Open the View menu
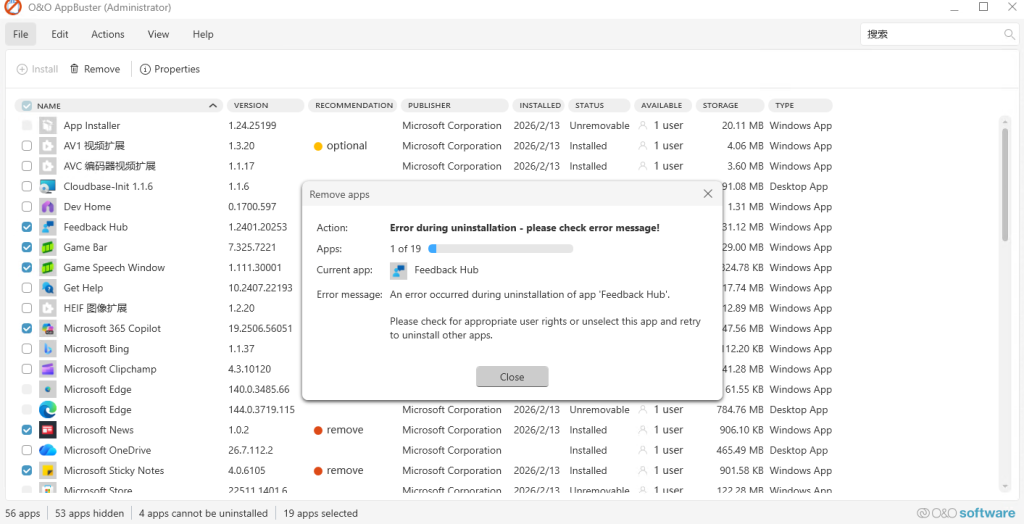Viewport: 1024px width, 524px height. point(158,34)
